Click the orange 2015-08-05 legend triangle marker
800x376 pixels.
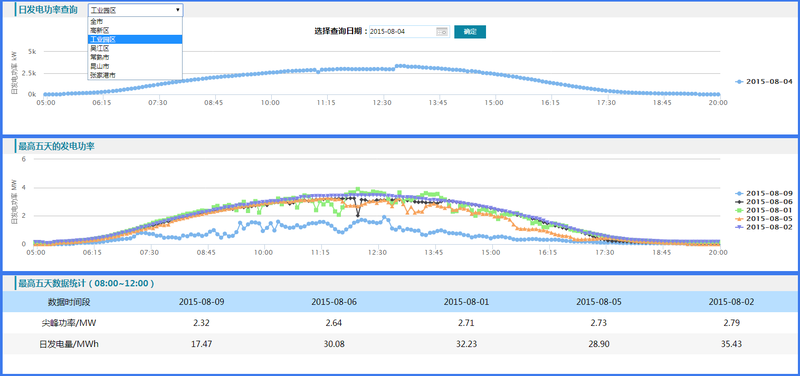coord(739,218)
